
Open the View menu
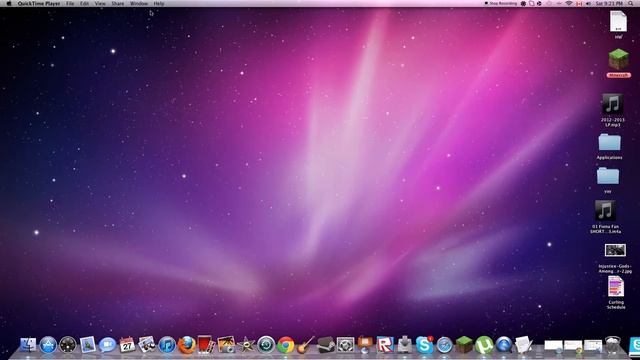(100, 3)
